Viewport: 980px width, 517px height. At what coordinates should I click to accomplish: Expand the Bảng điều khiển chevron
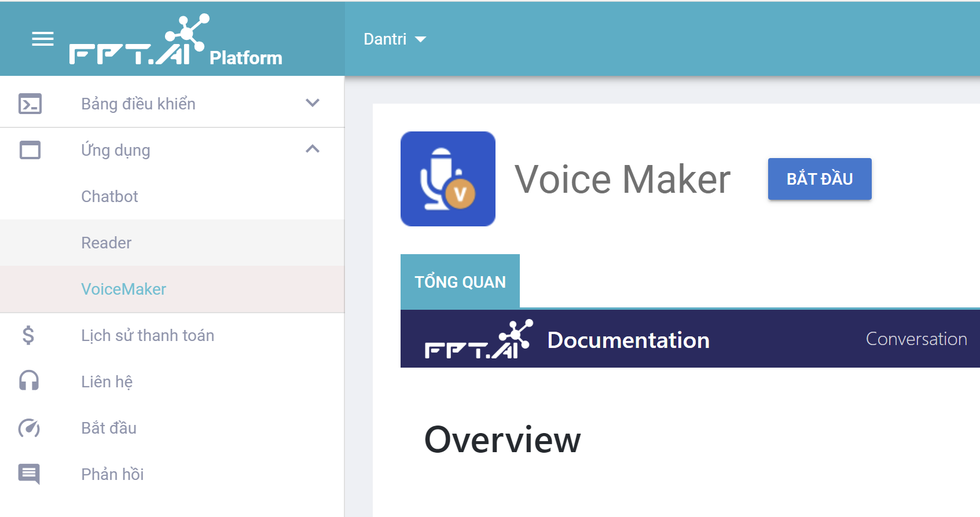pyautogui.click(x=312, y=103)
